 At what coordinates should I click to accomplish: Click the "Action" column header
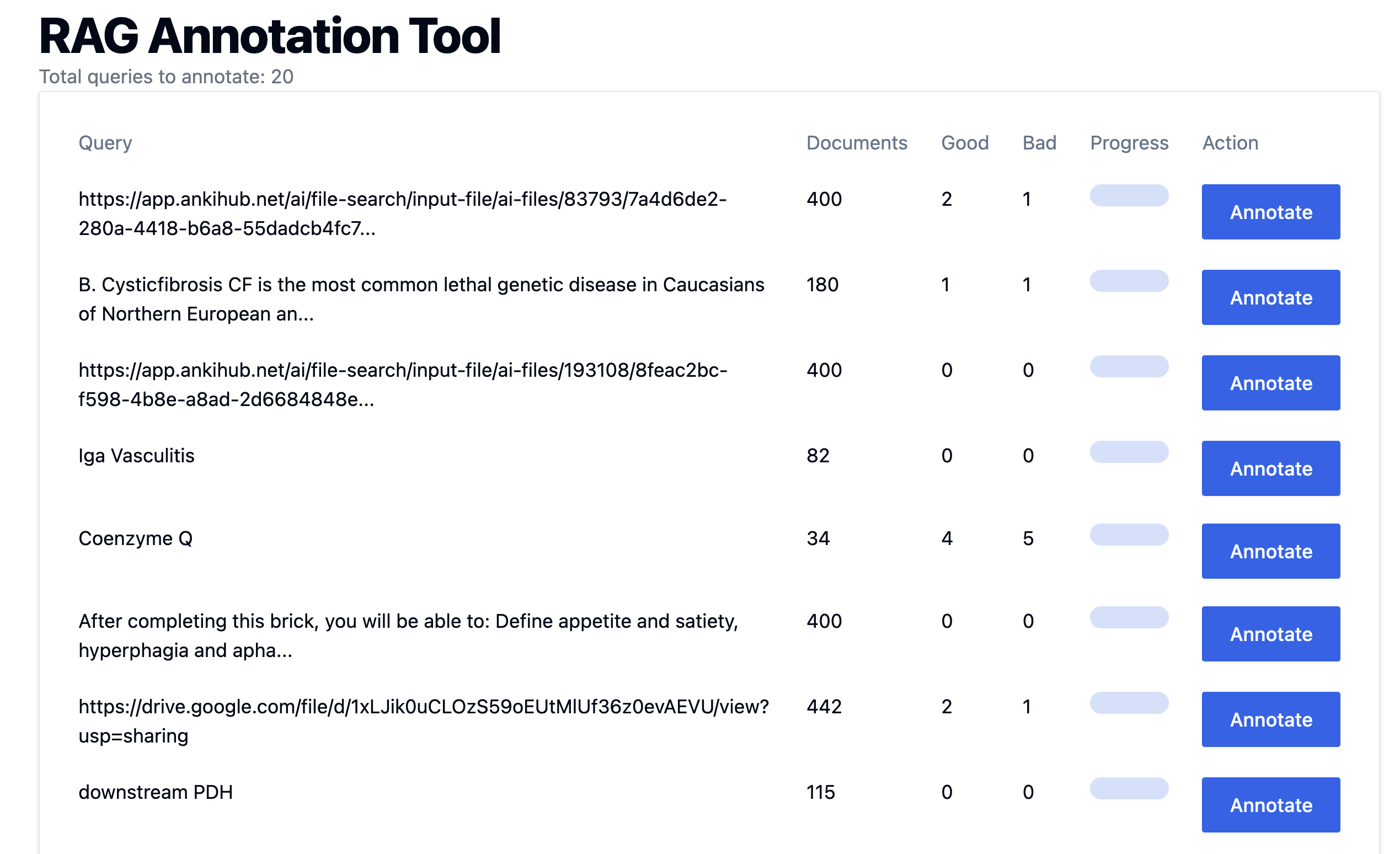coord(1230,143)
